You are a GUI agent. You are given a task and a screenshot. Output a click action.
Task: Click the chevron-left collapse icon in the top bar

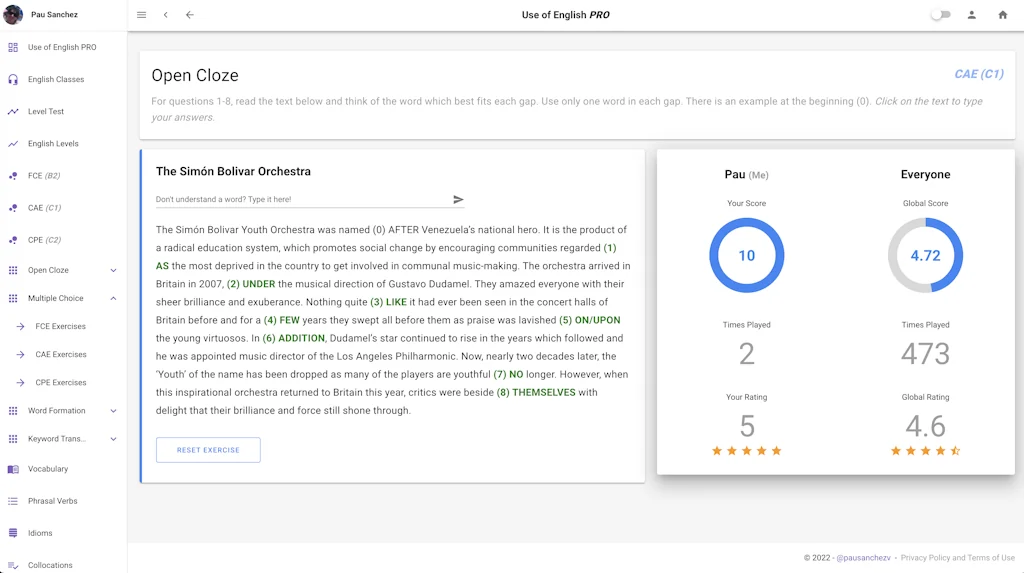point(166,14)
